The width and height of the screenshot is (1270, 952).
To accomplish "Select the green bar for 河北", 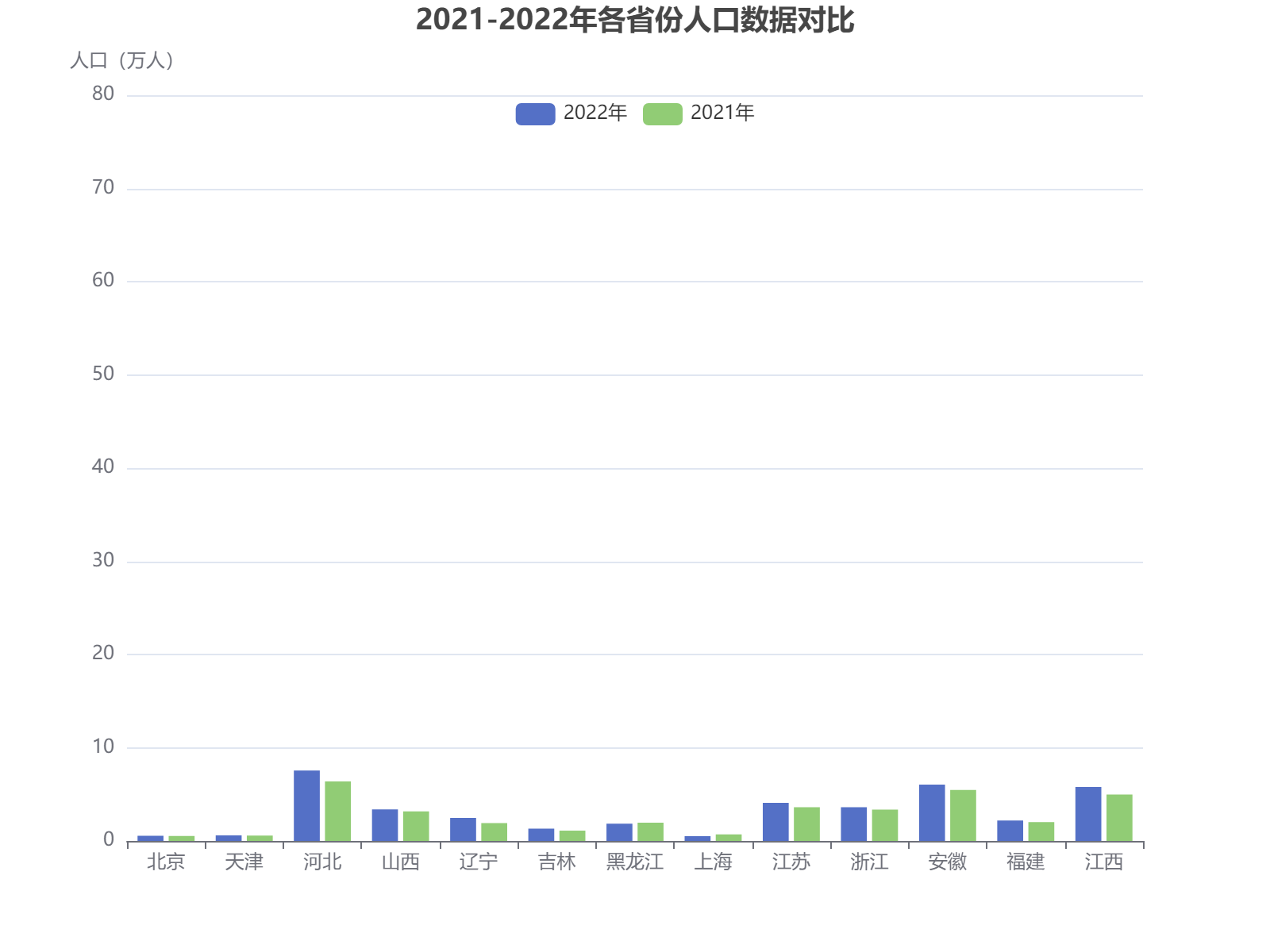I will 337,809.
